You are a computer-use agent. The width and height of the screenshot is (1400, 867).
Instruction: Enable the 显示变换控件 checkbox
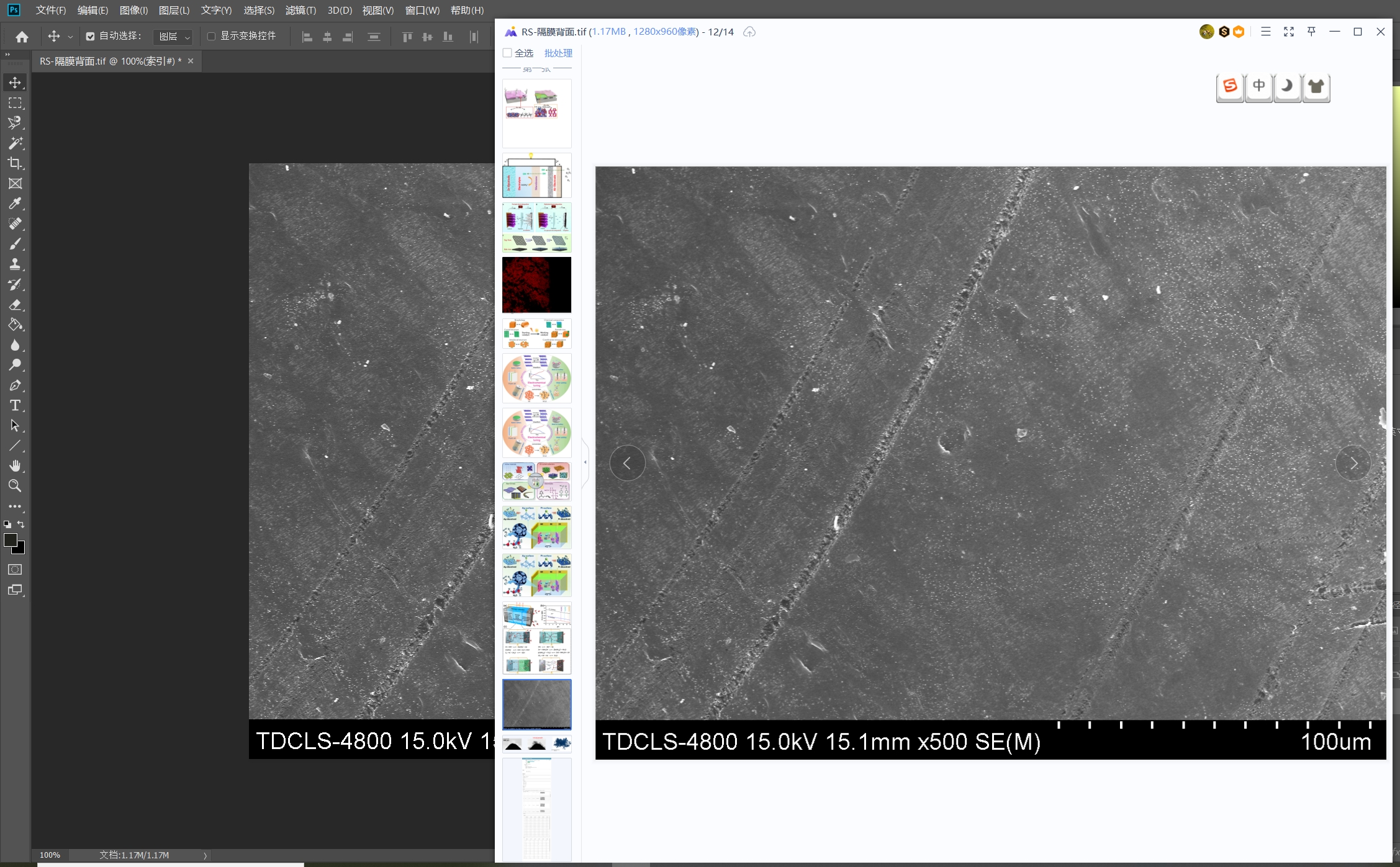(x=211, y=36)
